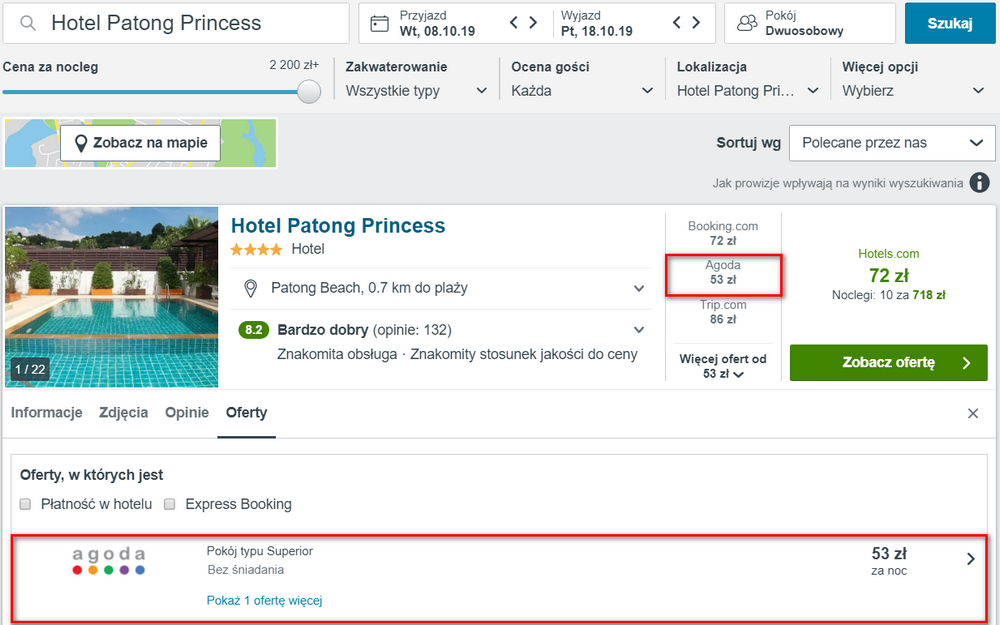Open Agoda offer with right chevron
The image size is (1000, 625).
(971, 559)
